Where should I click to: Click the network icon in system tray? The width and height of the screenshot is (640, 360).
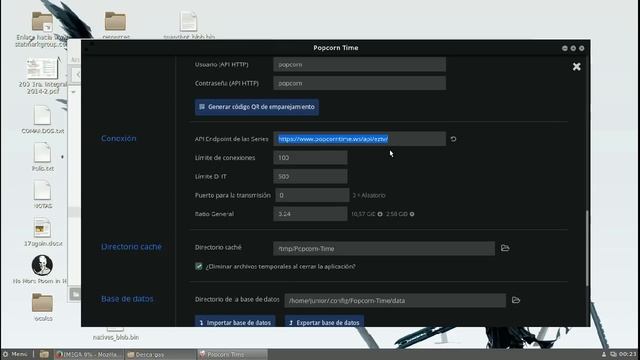[x=613, y=354]
